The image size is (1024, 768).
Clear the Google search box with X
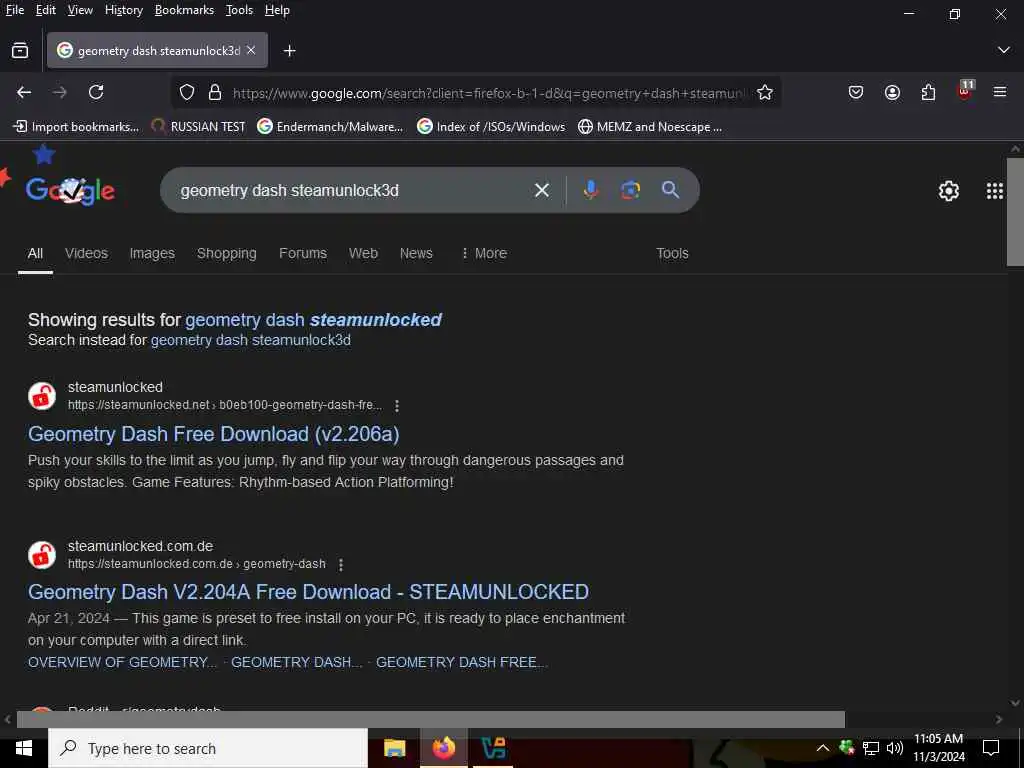coord(541,190)
